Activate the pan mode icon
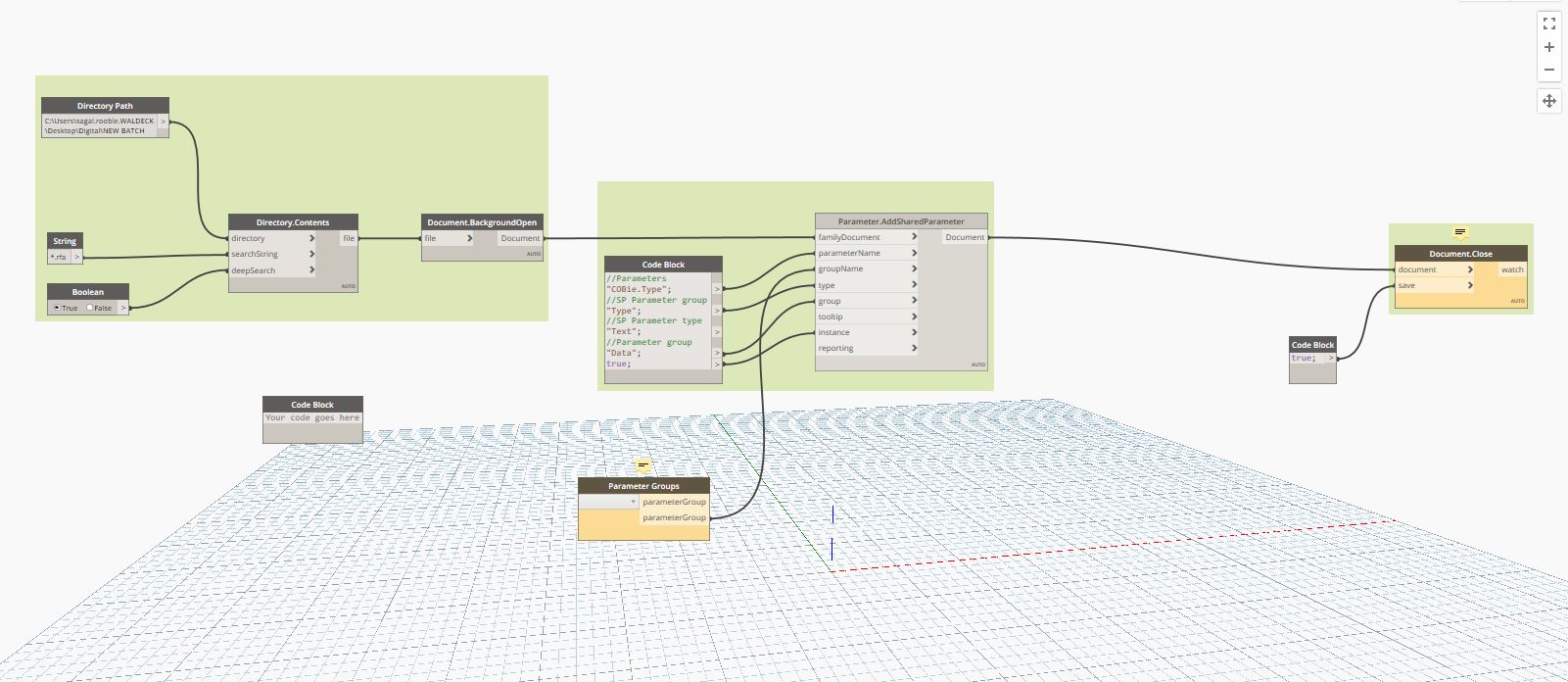 point(1548,101)
